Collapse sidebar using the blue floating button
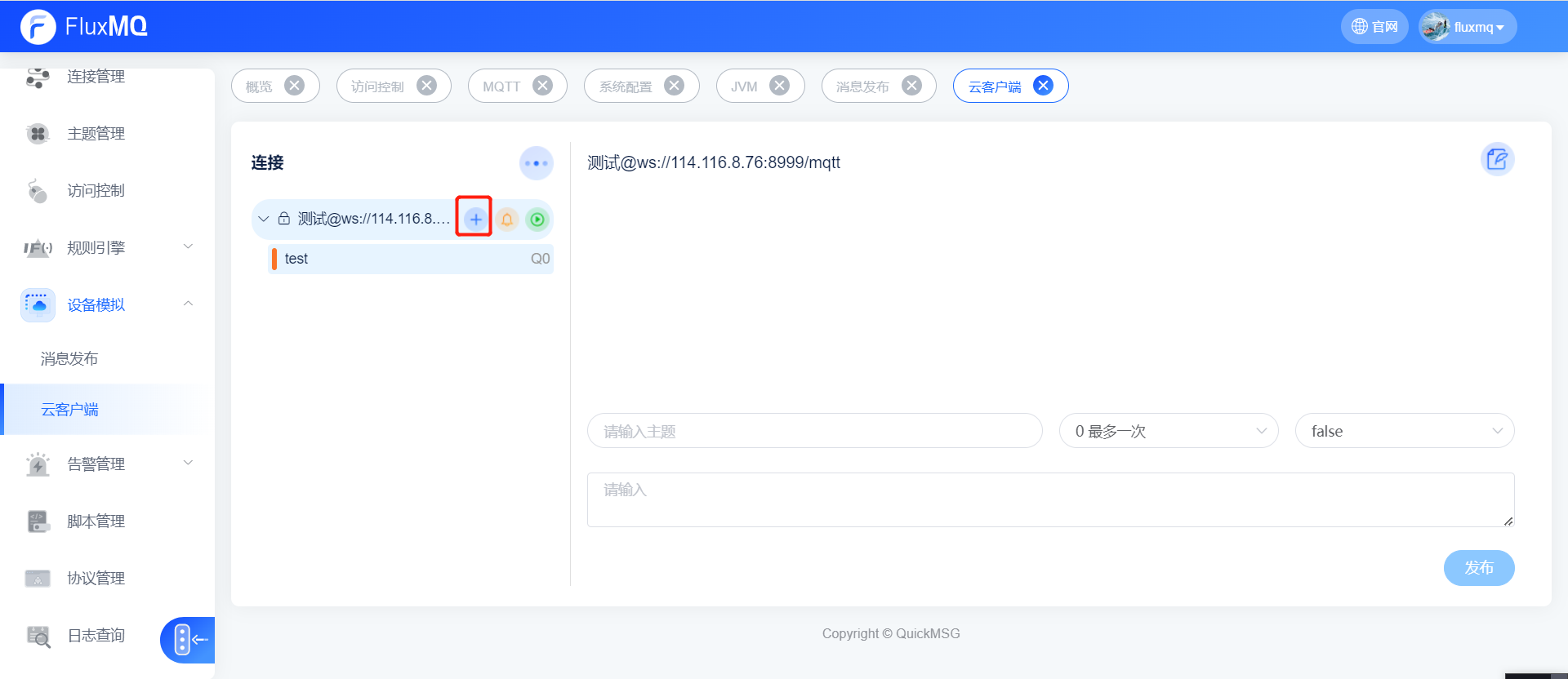This screenshot has height=679, width=1568. point(189,640)
